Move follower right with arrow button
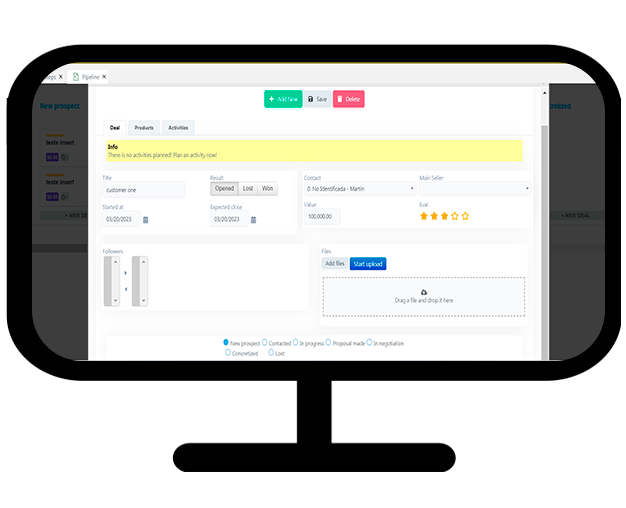The image size is (626, 508). 126,272
